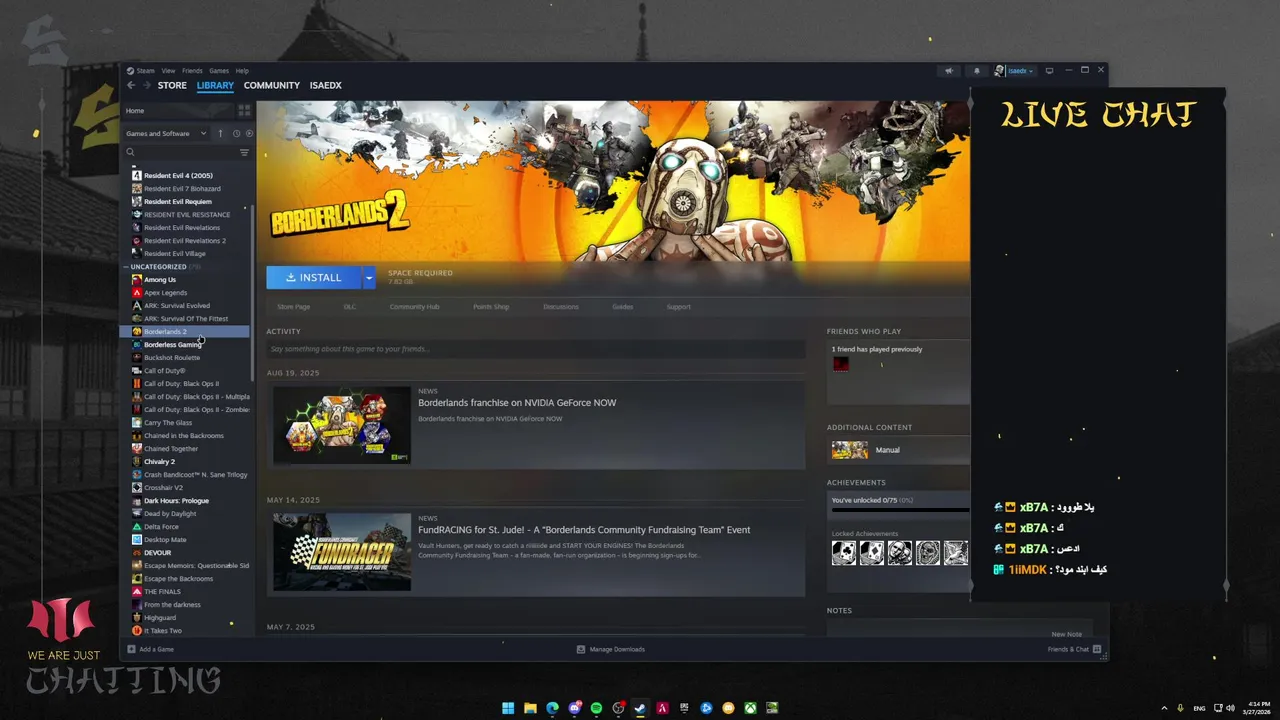Select THE FINALS in library list
1280x720 pixels.
point(162,592)
